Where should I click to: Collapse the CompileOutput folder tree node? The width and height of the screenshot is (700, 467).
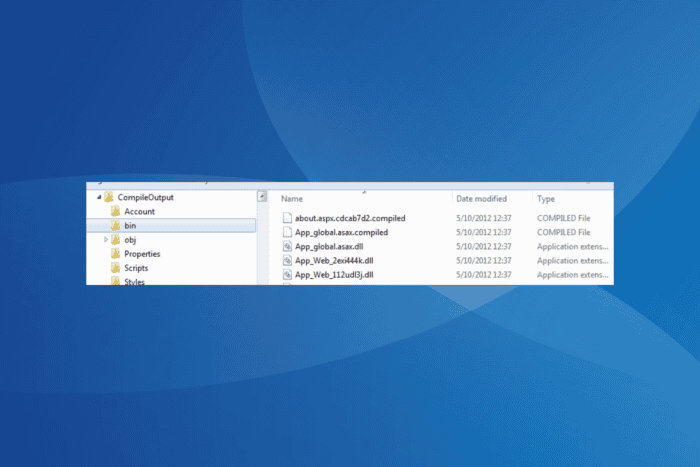coord(99,197)
